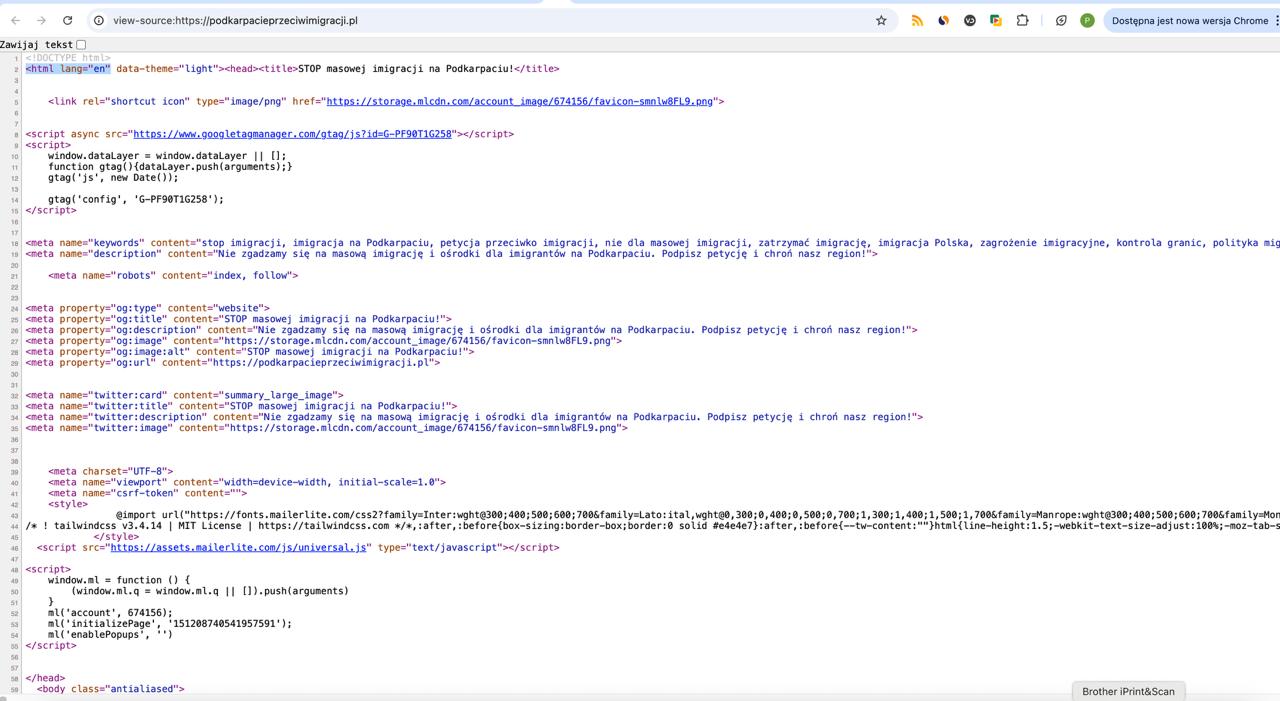Click the meta charset="UTF-8" line
1280x701 pixels.
point(111,471)
